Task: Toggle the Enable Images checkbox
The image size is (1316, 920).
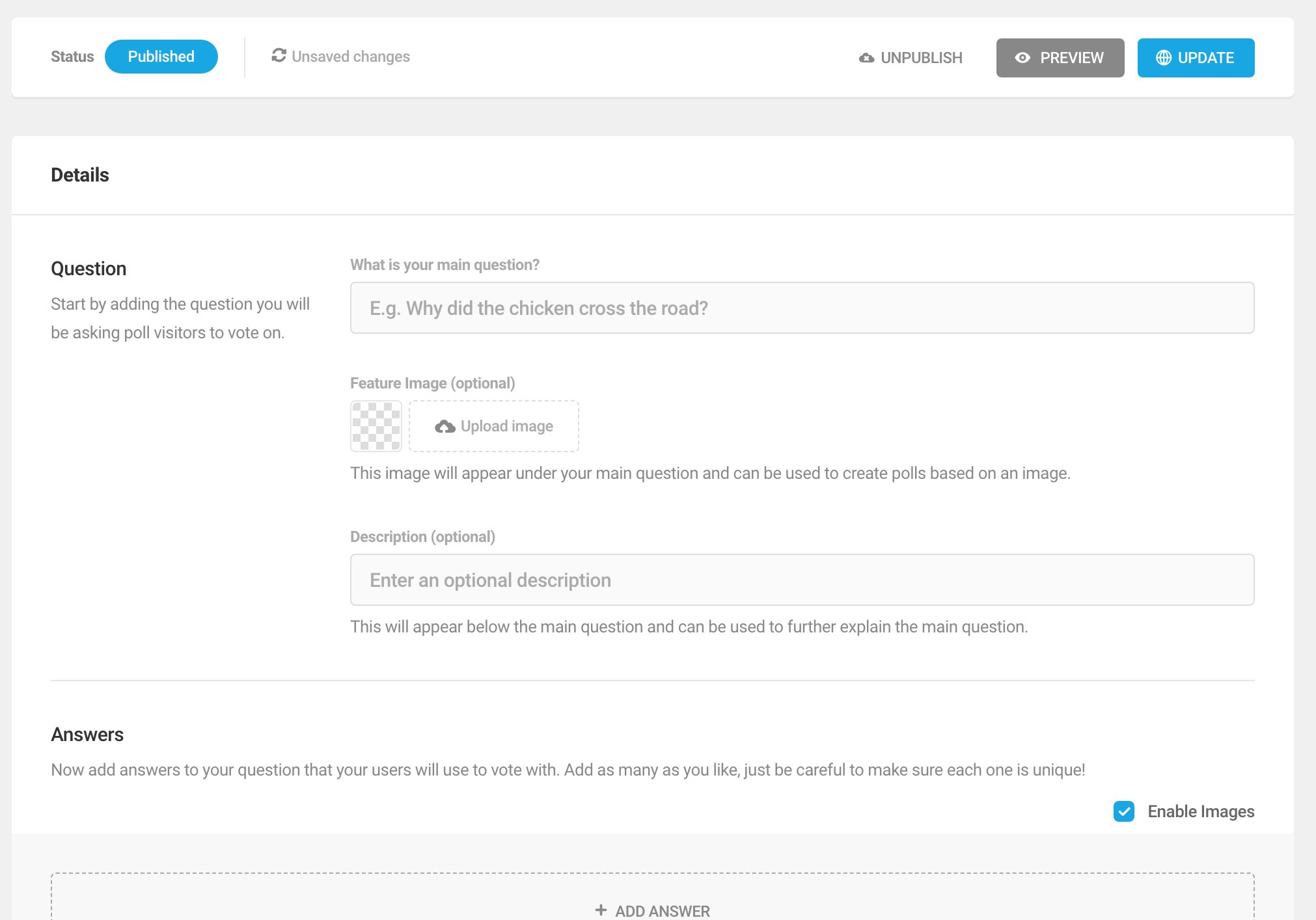Action: pyautogui.click(x=1123, y=811)
